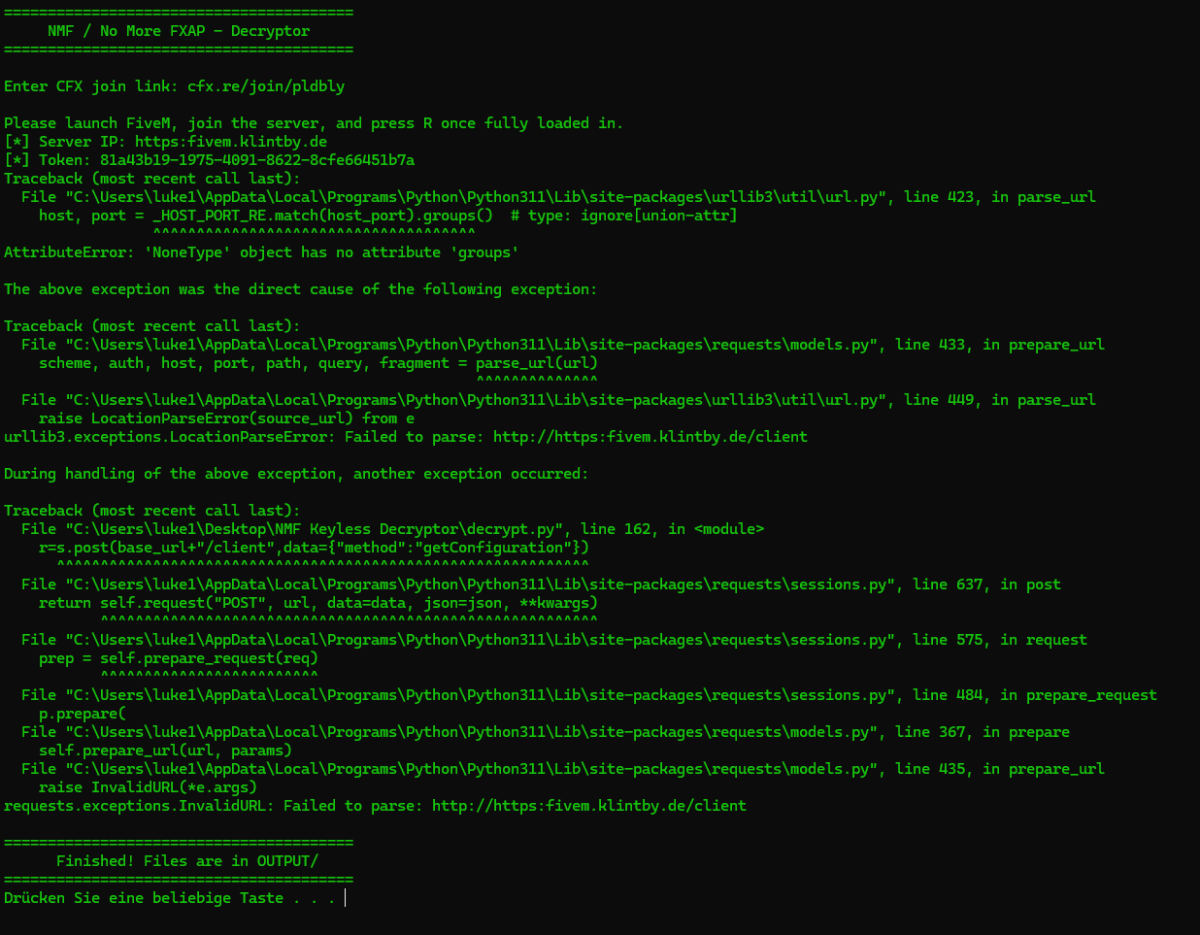Click the NMF / No More FXAP title
Viewport: 1200px width, 935px height.
point(179,31)
